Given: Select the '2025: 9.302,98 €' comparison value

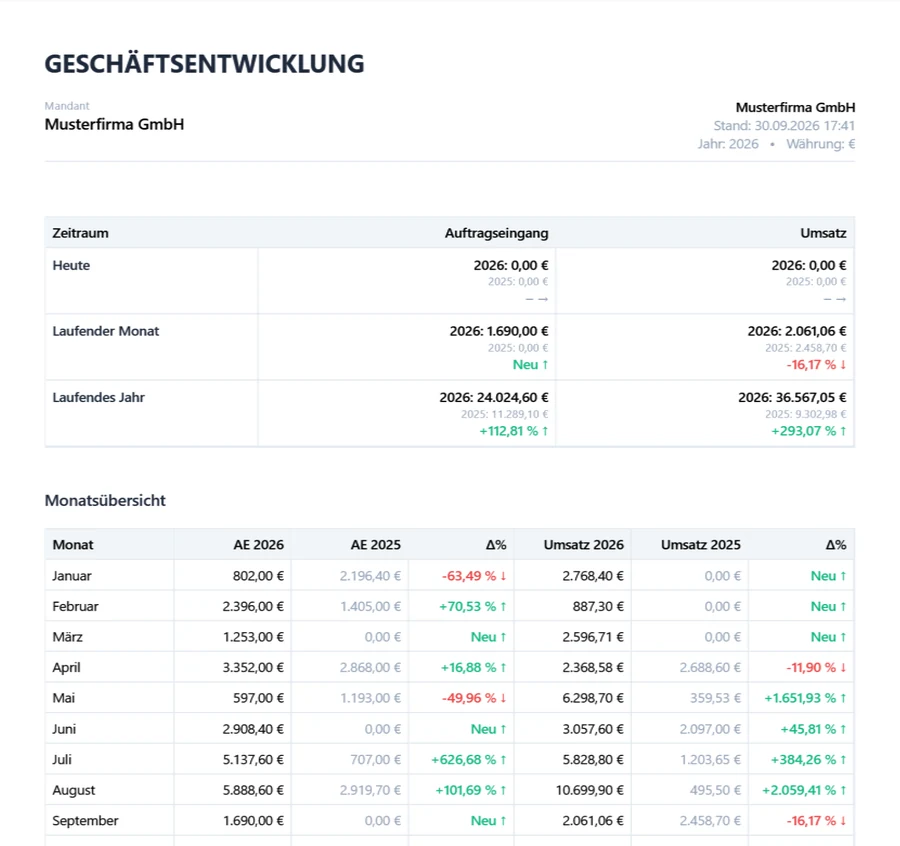Looking at the screenshot, I should pyautogui.click(x=806, y=414).
